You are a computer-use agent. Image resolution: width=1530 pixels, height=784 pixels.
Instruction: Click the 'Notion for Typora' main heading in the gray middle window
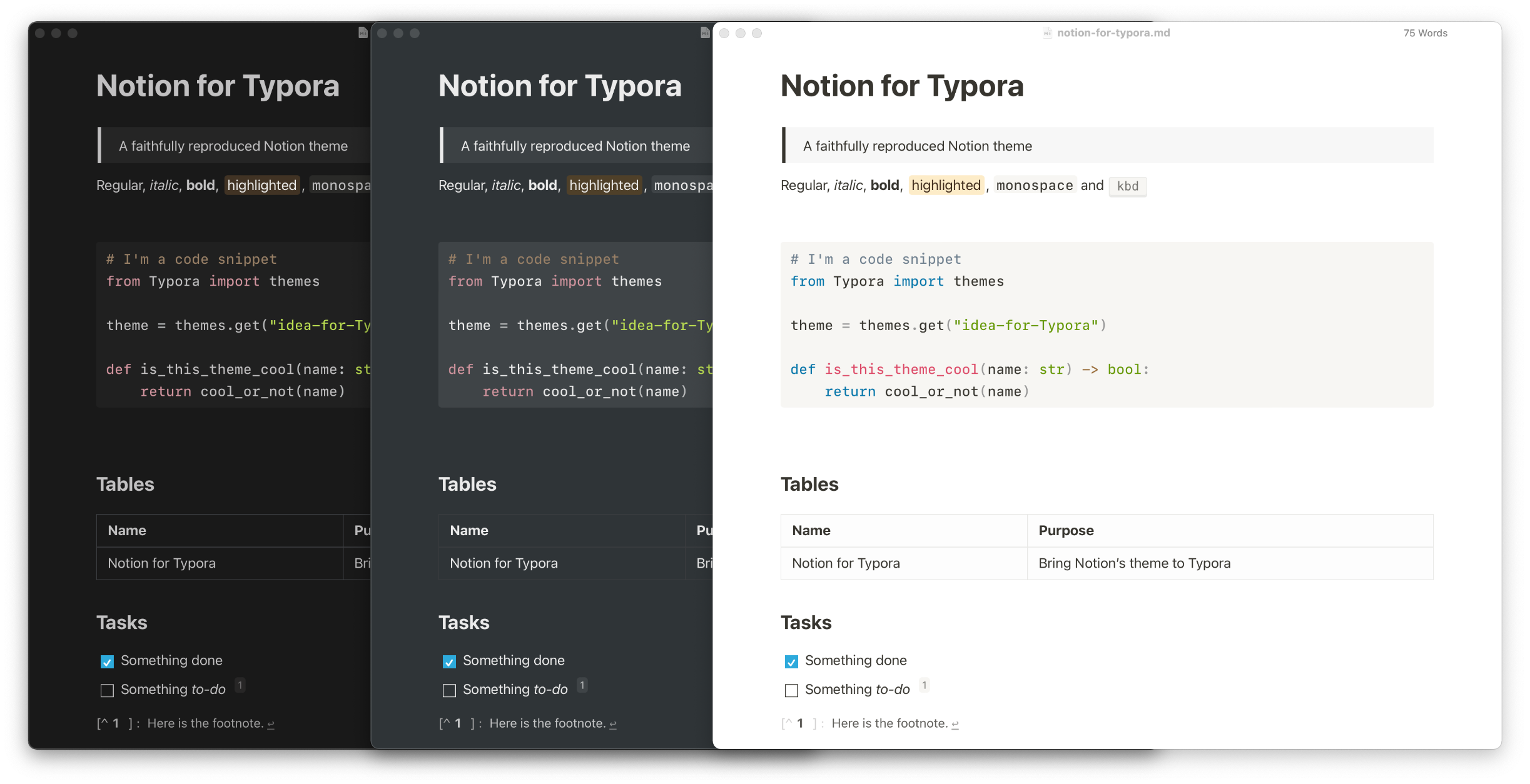click(560, 86)
